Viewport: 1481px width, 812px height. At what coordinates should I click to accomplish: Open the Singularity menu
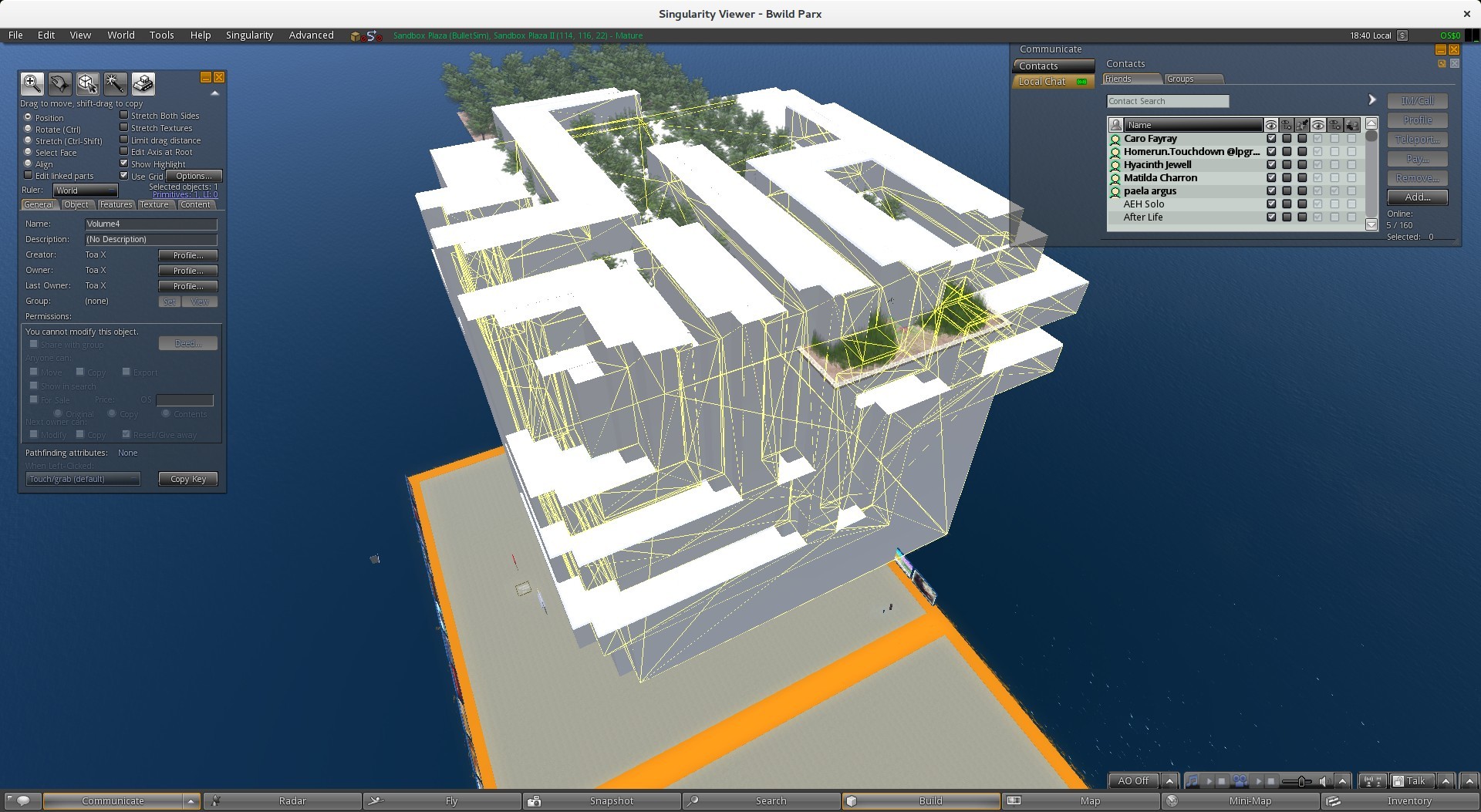click(249, 35)
